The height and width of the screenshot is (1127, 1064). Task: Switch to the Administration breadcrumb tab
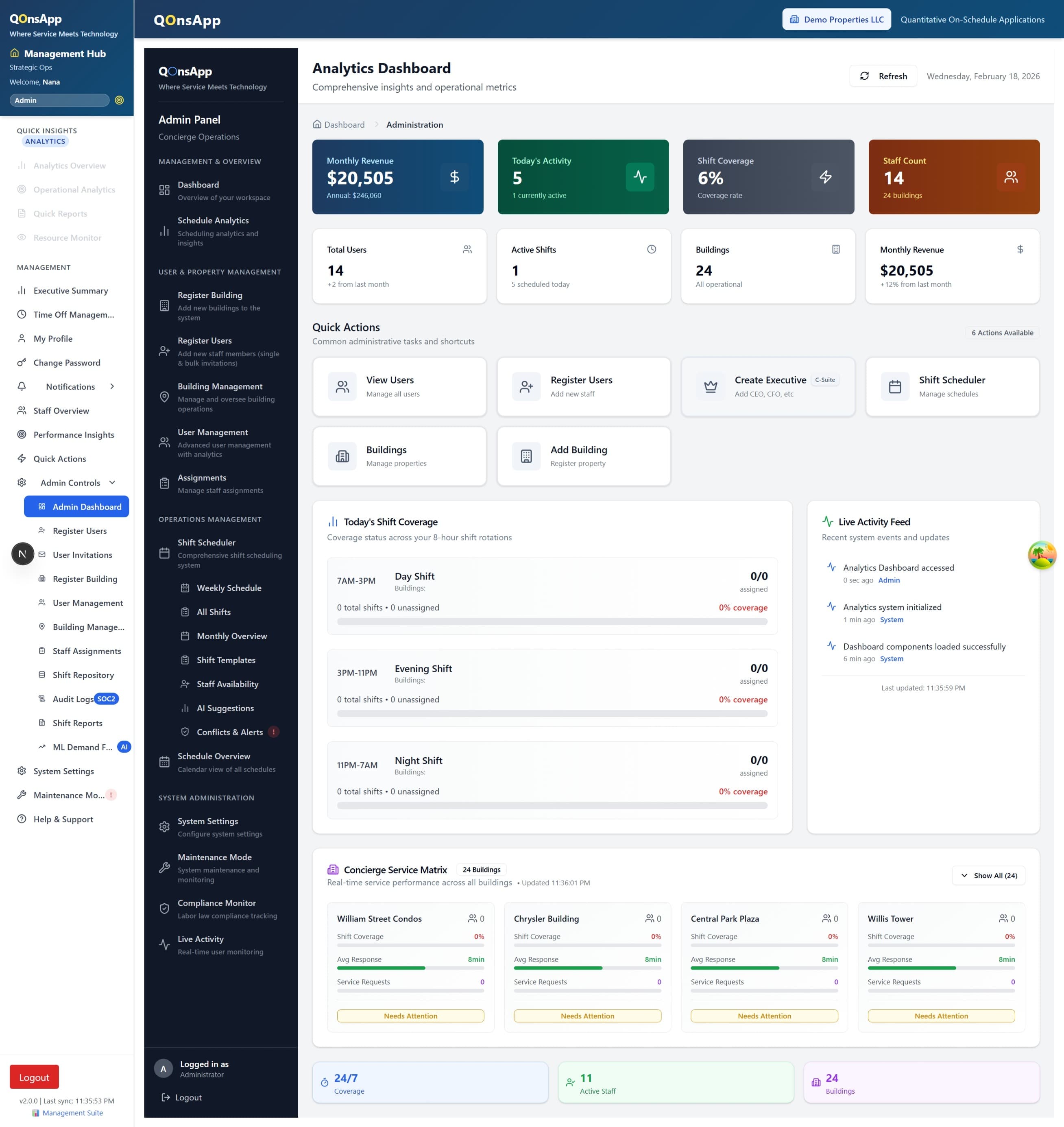pos(414,124)
